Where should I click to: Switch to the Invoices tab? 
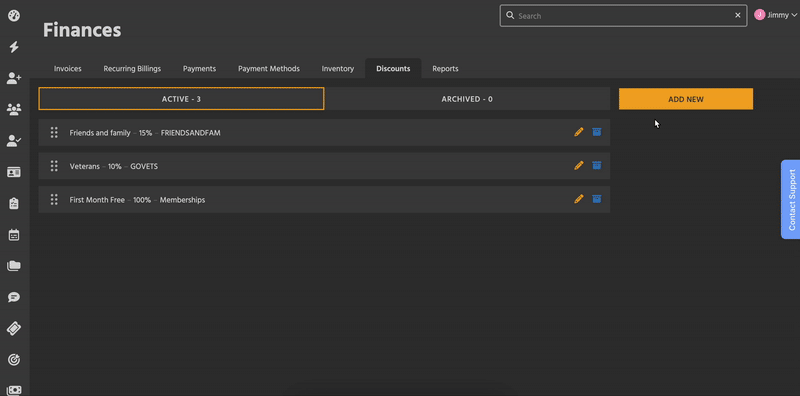coord(68,68)
